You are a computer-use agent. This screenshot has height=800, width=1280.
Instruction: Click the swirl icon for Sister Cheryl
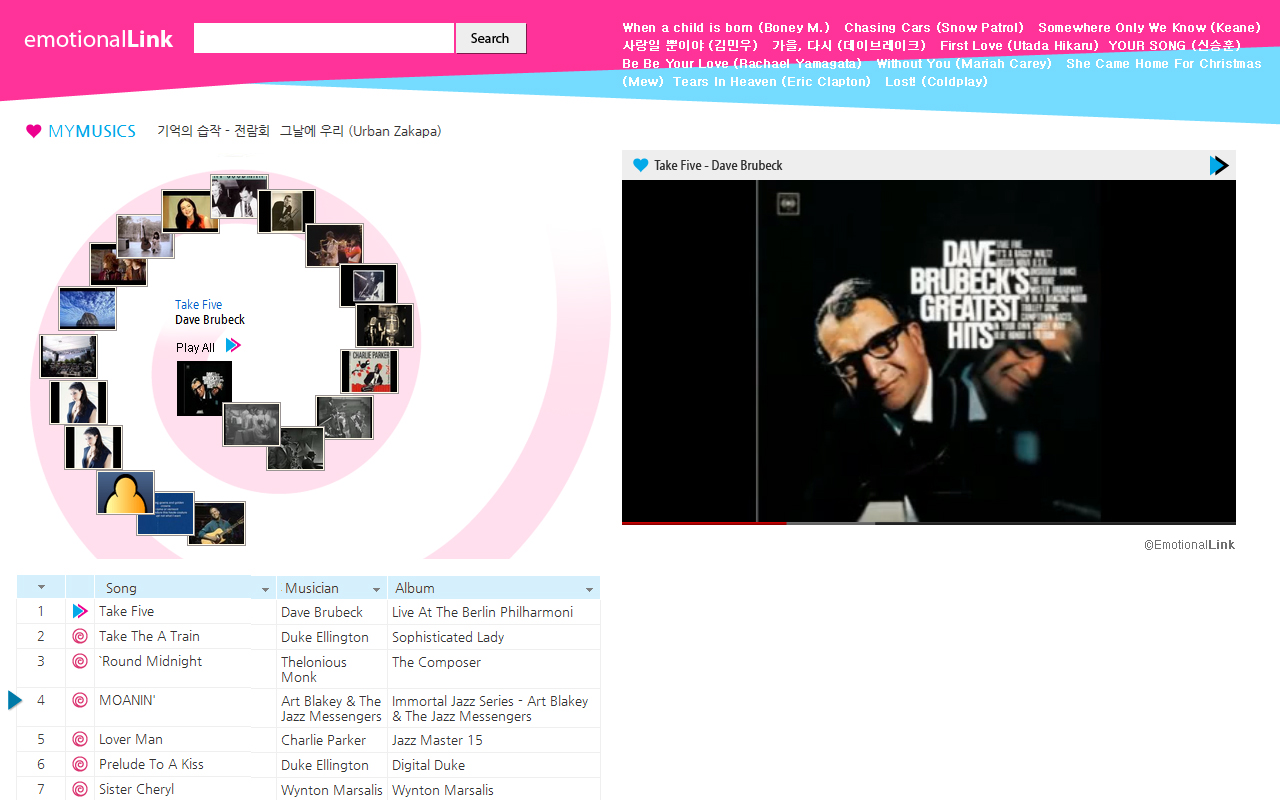click(80, 789)
